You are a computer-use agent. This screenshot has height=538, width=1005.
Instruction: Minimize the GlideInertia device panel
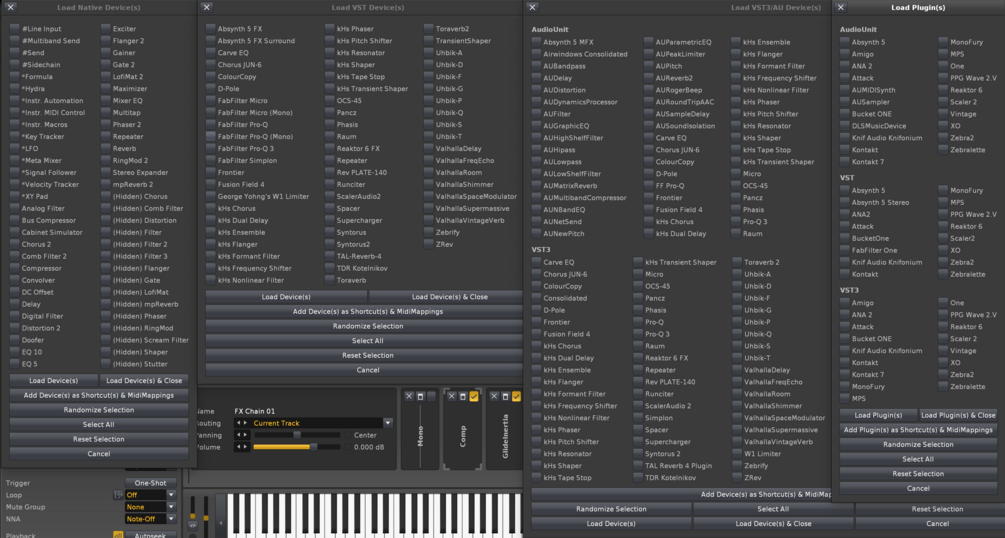click(505, 397)
